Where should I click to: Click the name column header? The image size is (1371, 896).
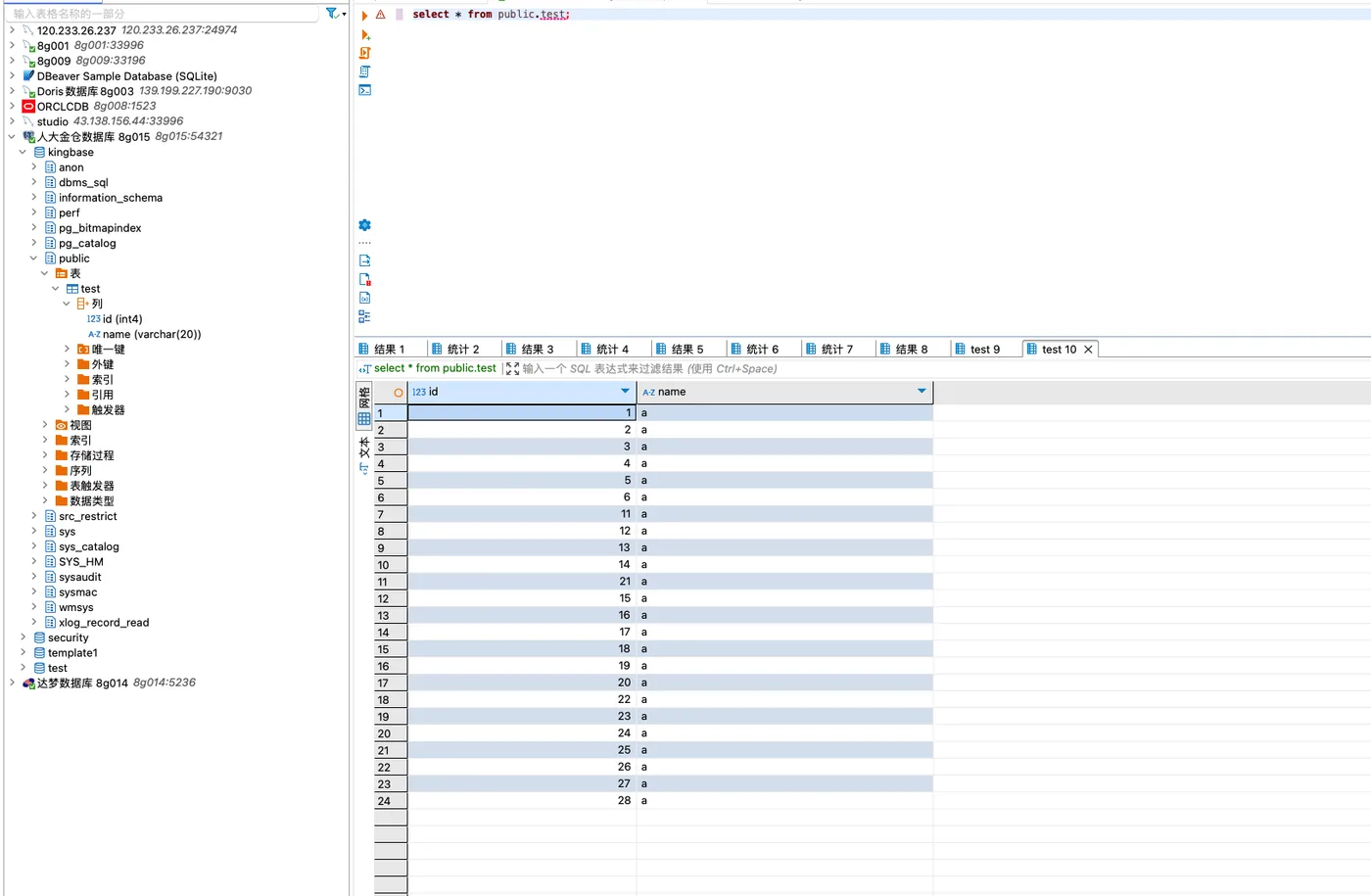pos(784,392)
